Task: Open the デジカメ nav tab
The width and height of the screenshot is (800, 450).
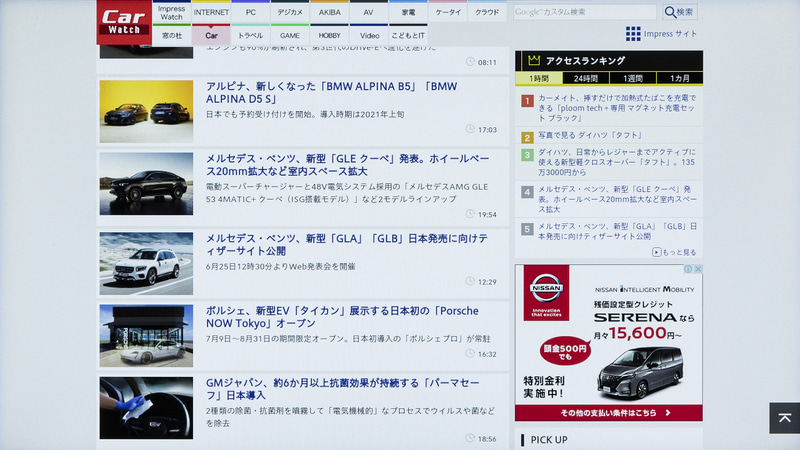Action: [x=290, y=13]
